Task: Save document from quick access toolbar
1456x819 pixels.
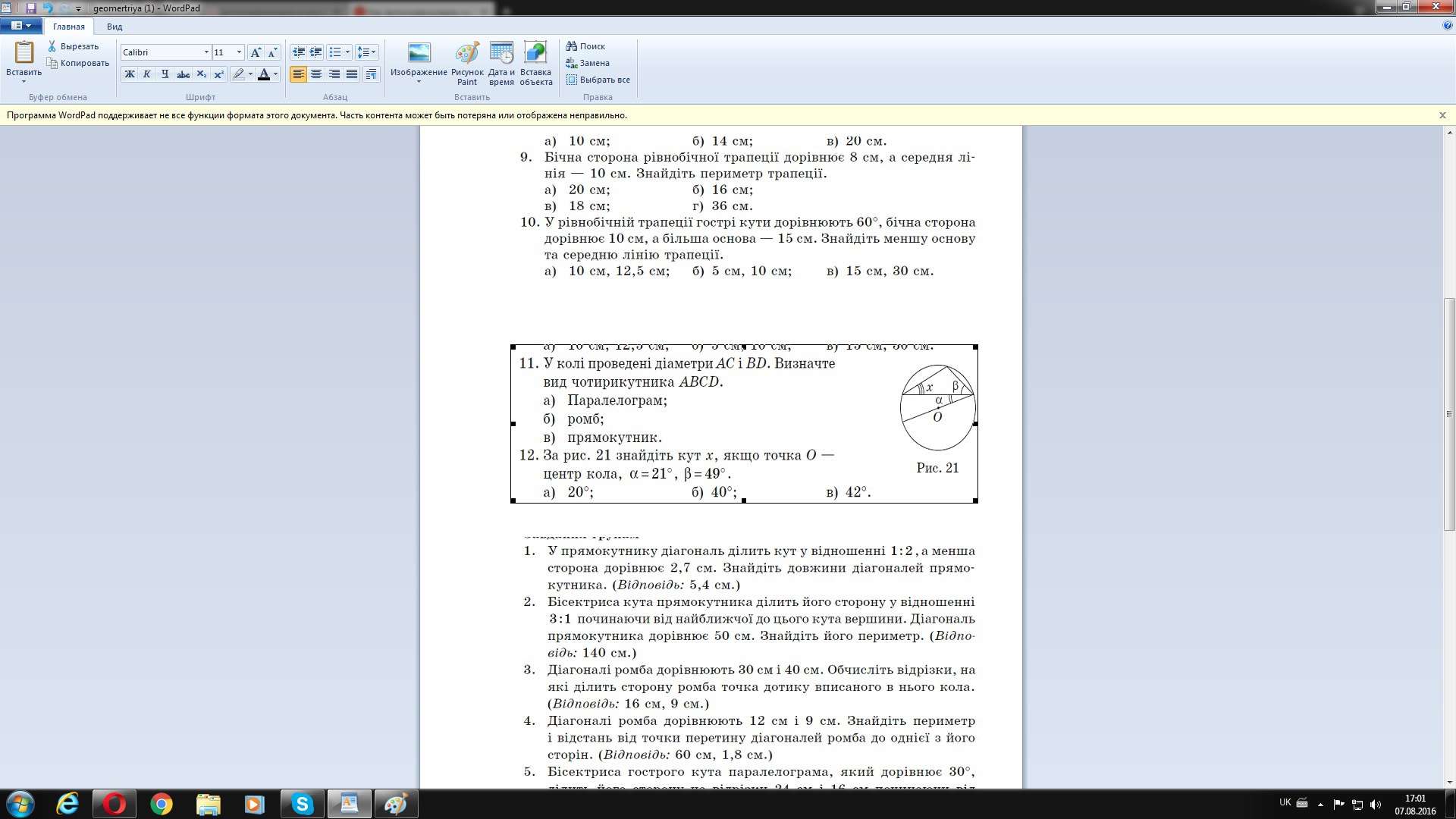Action: coord(31,8)
